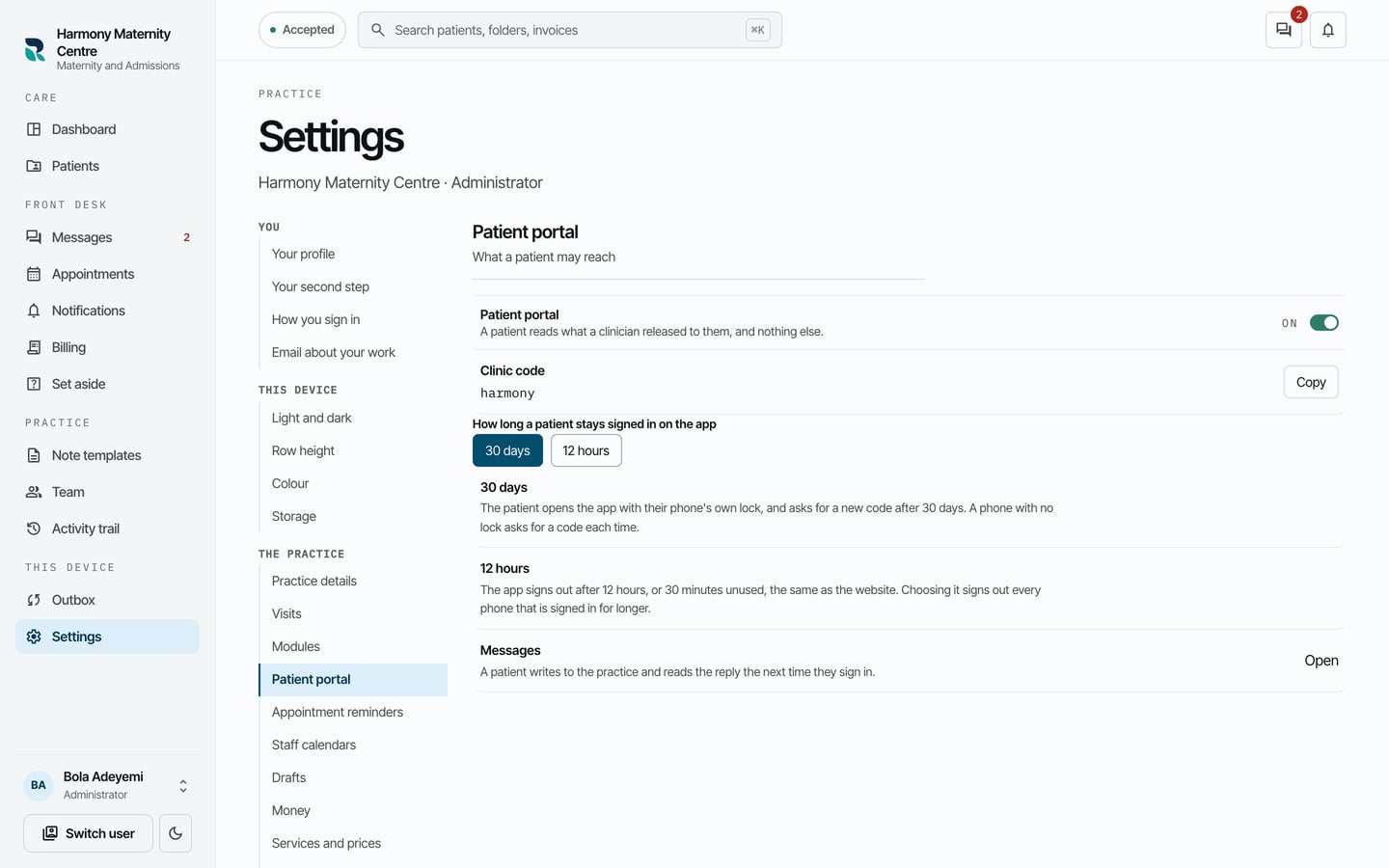Click the Switch user button

pyautogui.click(x=88, y=833)
